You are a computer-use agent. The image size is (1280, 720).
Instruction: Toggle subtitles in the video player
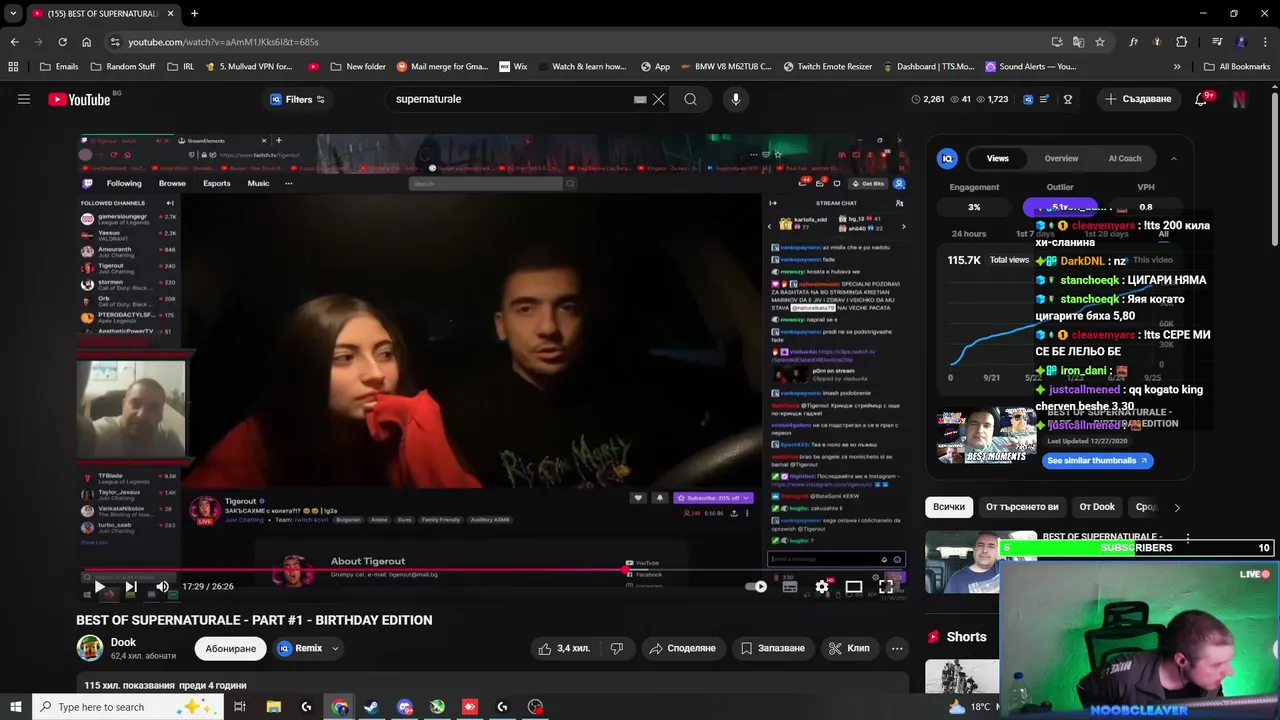[790, 587]
